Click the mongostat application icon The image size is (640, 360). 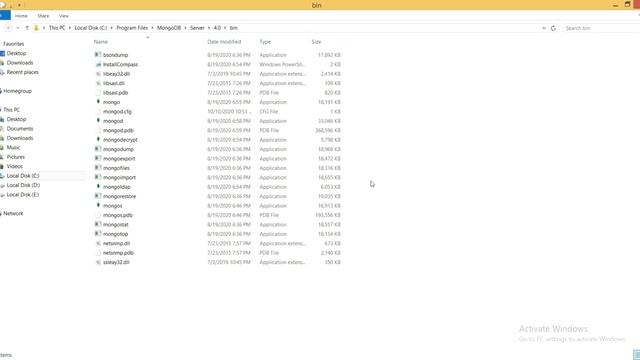click(98, 224)
